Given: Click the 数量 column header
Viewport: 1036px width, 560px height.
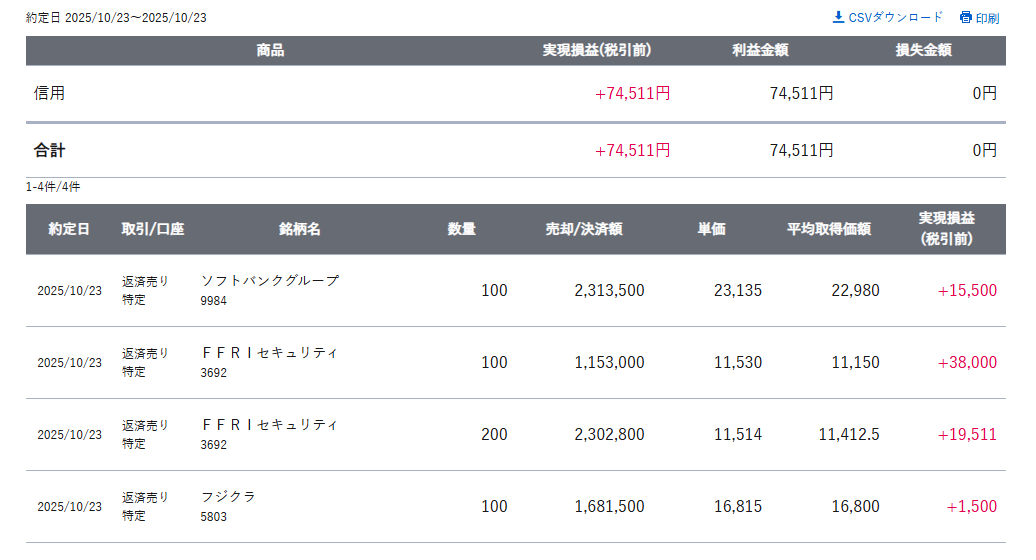Looking at the screenshot, I should 461,229.
